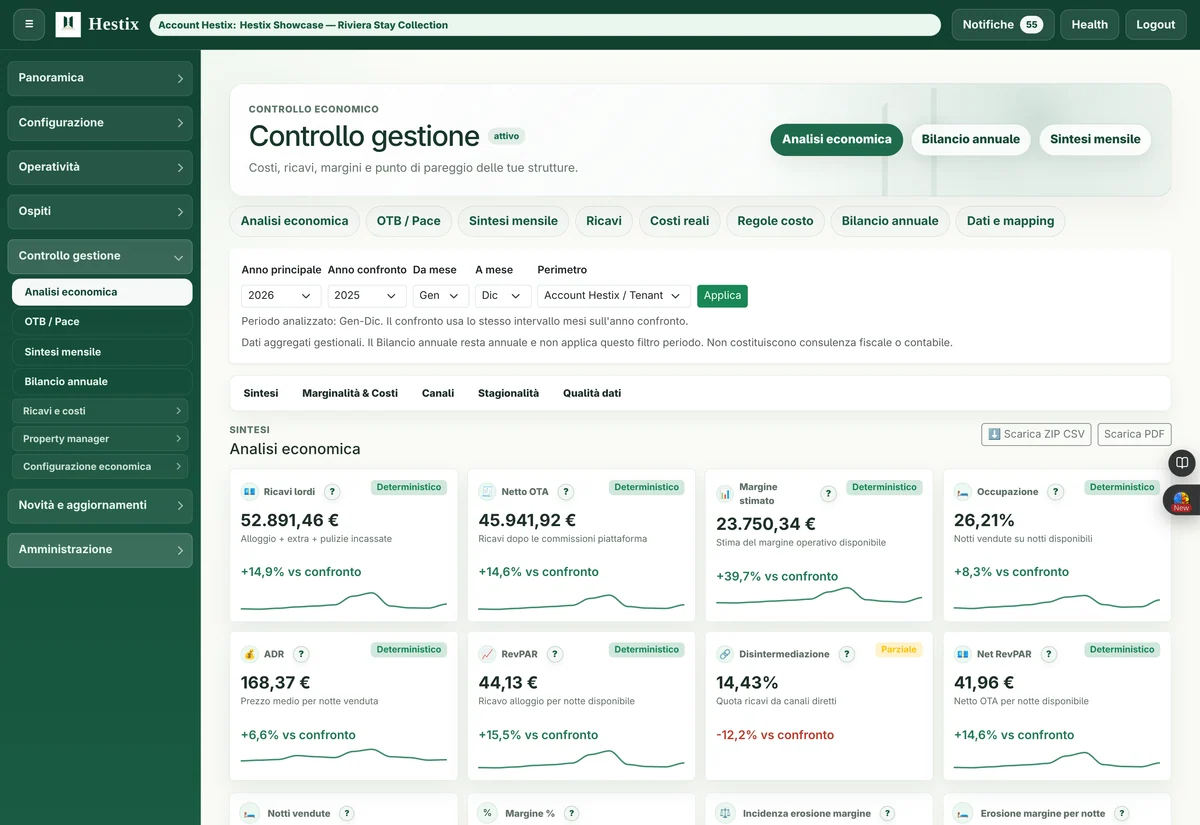Open help for Net RevPAR card
The height and width of the screenshot is (825, 1200).
coord(1049,654)
